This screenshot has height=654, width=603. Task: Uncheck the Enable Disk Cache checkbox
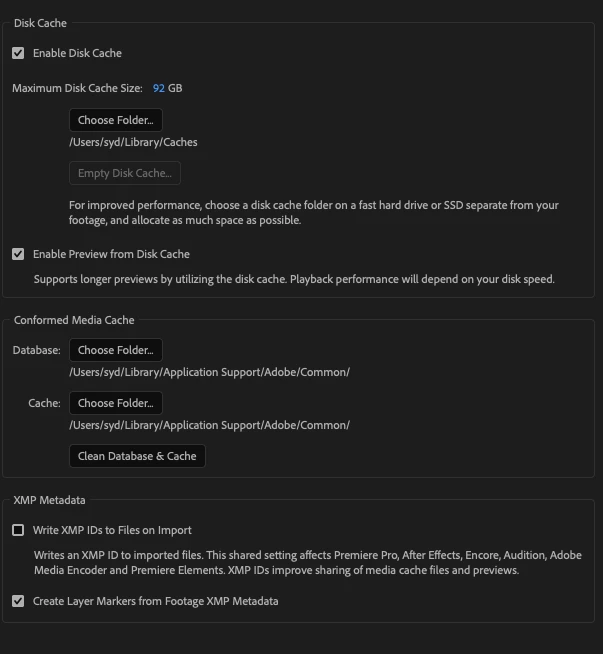point(18,53)
